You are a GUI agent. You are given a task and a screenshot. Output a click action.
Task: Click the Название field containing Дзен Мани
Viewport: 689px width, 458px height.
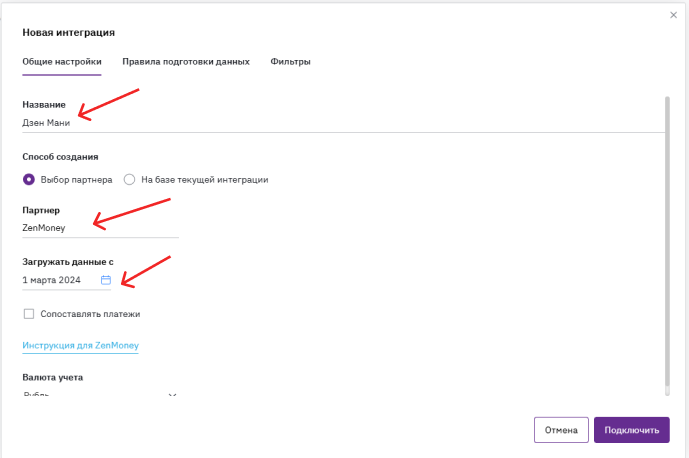coord(344,123)
